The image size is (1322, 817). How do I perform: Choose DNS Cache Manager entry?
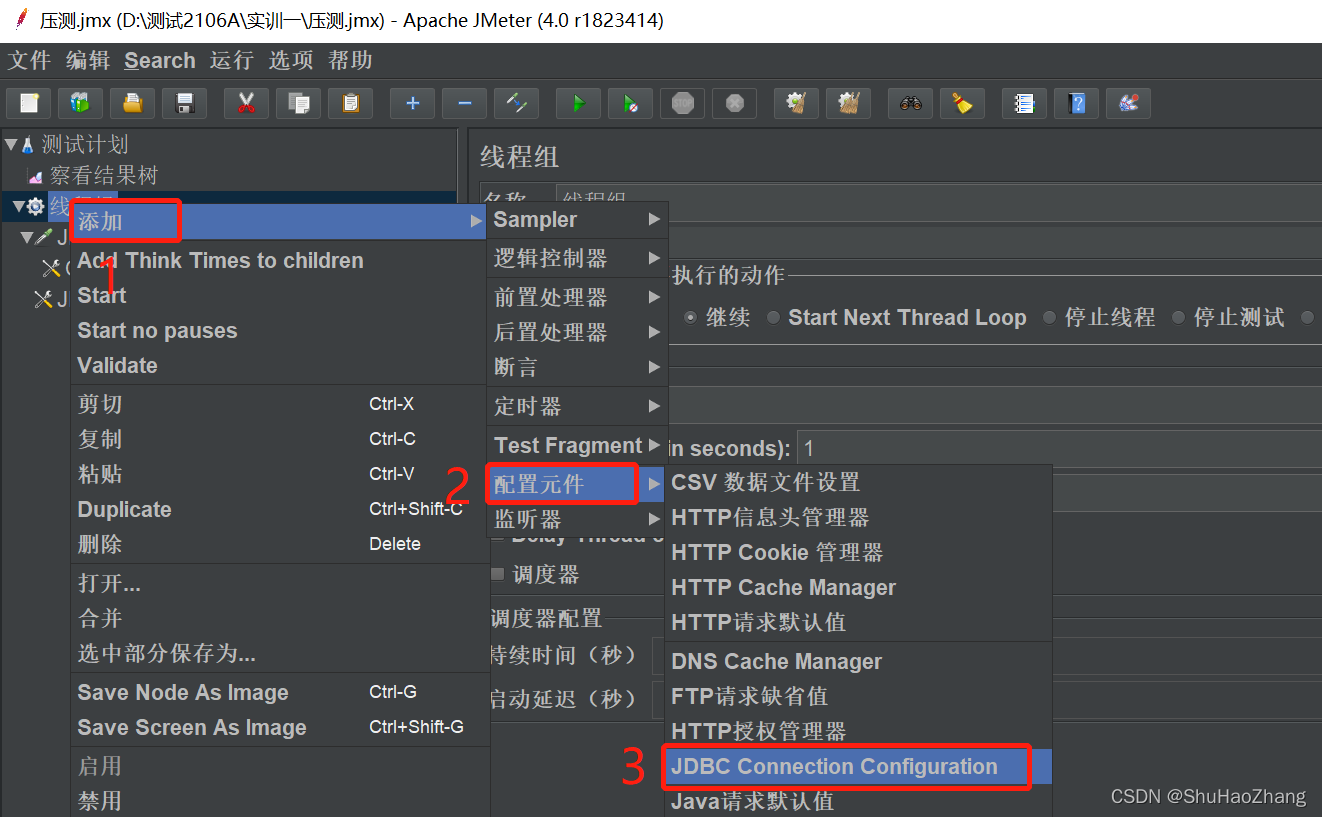pos(858,661)
